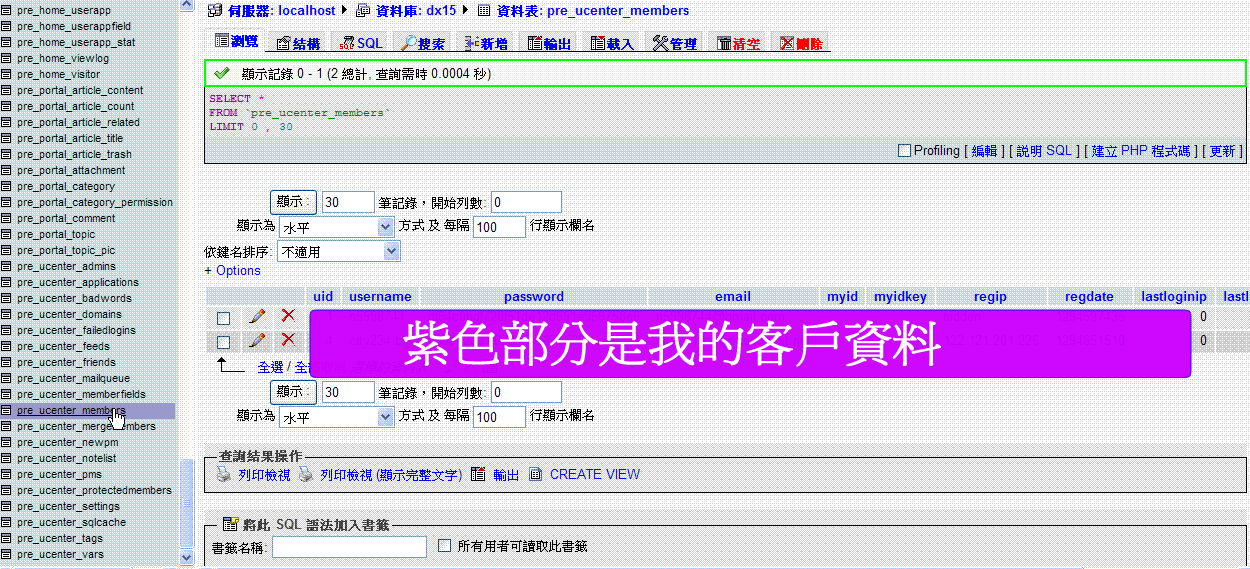The width and height of the screenshot is (1250, 569).
Task: Click the 建立 PHP 程式碼 link
Action: click(x=1141, y=151)
